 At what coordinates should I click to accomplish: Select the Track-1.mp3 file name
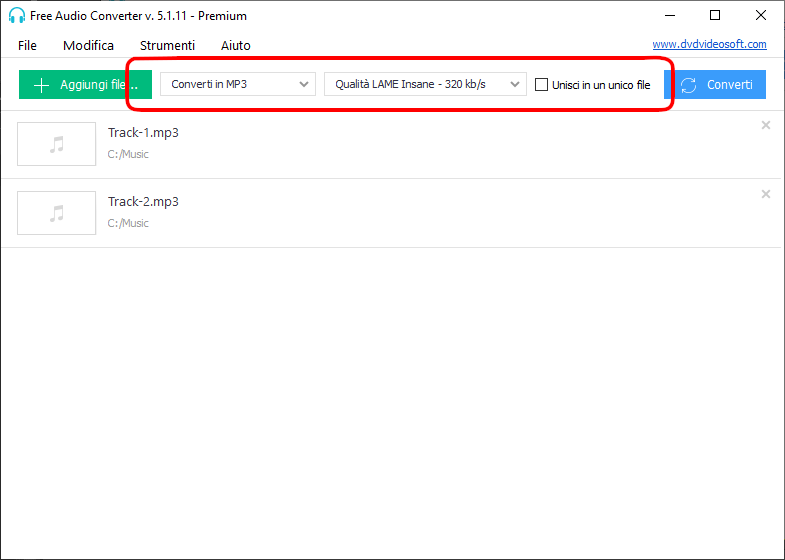[x=143, y=133]
